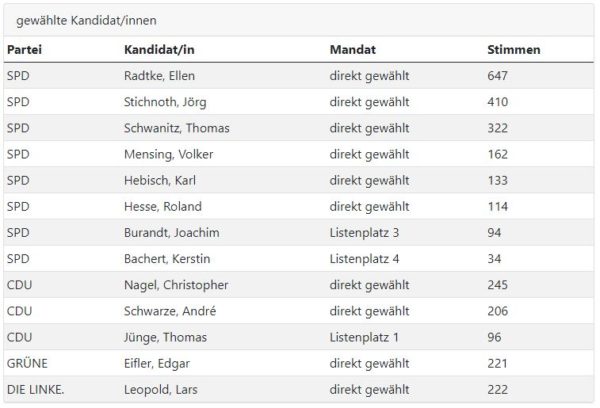The height and width of the screenshot is (408, 600).
Task: Click the Stimmen column header
Action: click(514, 50)
